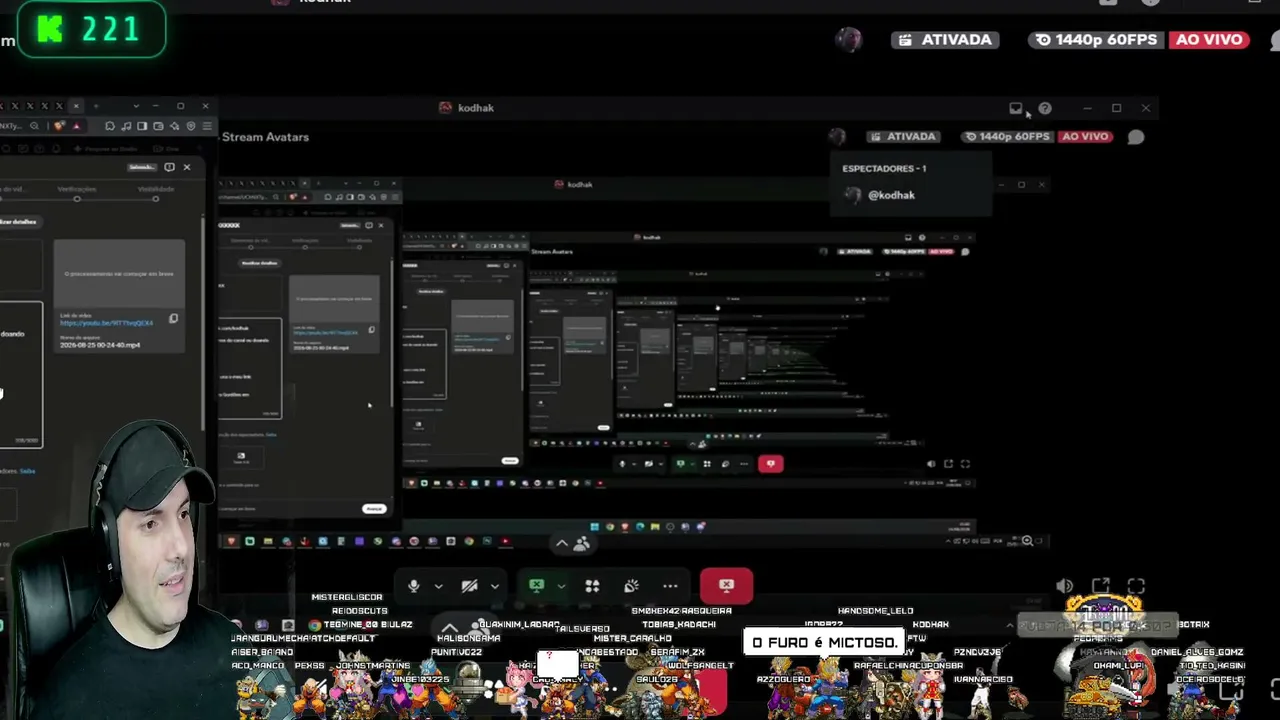This screenshot has height=720, width=1280.
Task: Open the browser AI sparkle icon
Action: pyautogui.click(x=175, y=126)
